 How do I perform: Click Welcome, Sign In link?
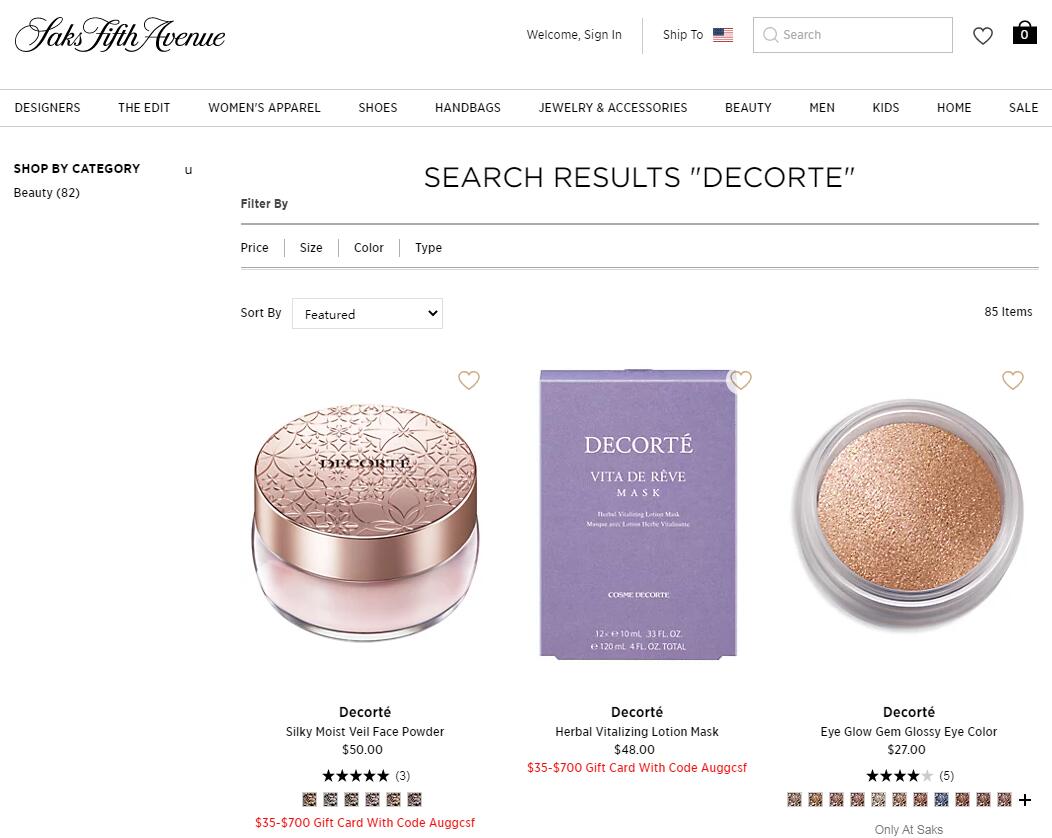(574, 35)
